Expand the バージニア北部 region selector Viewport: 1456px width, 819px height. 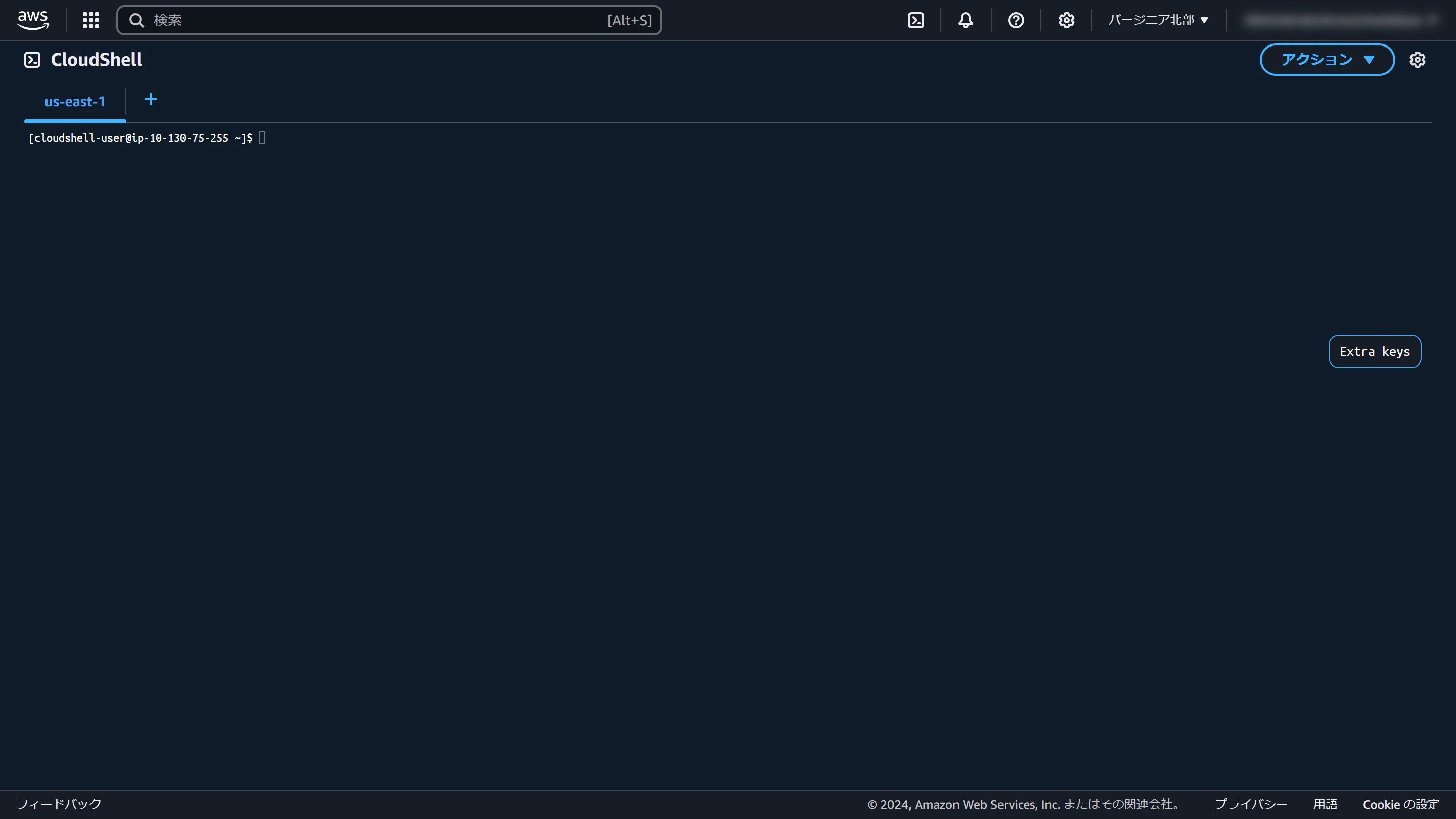pos(1158,20)
